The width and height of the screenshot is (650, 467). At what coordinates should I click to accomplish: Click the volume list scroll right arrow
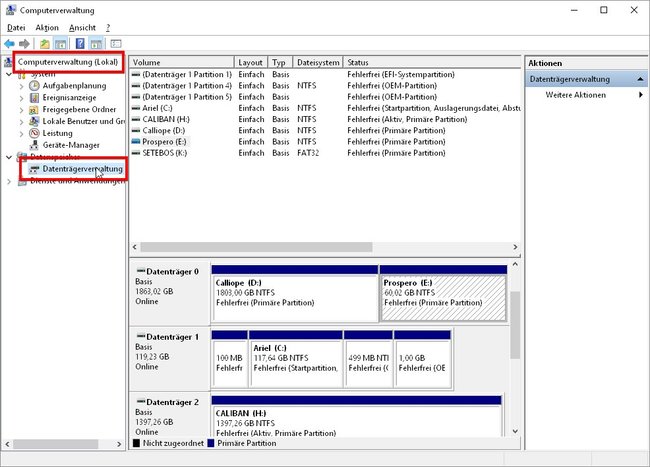click(x=515, y=247)
